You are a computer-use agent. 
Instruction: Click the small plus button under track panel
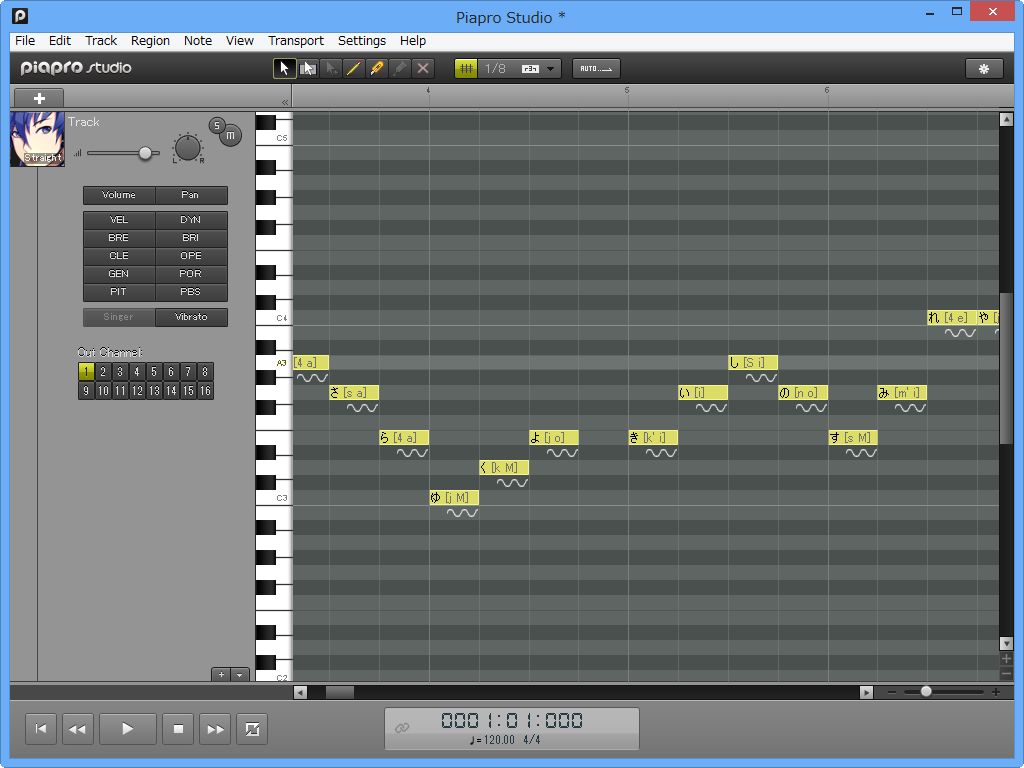point(221,675)
